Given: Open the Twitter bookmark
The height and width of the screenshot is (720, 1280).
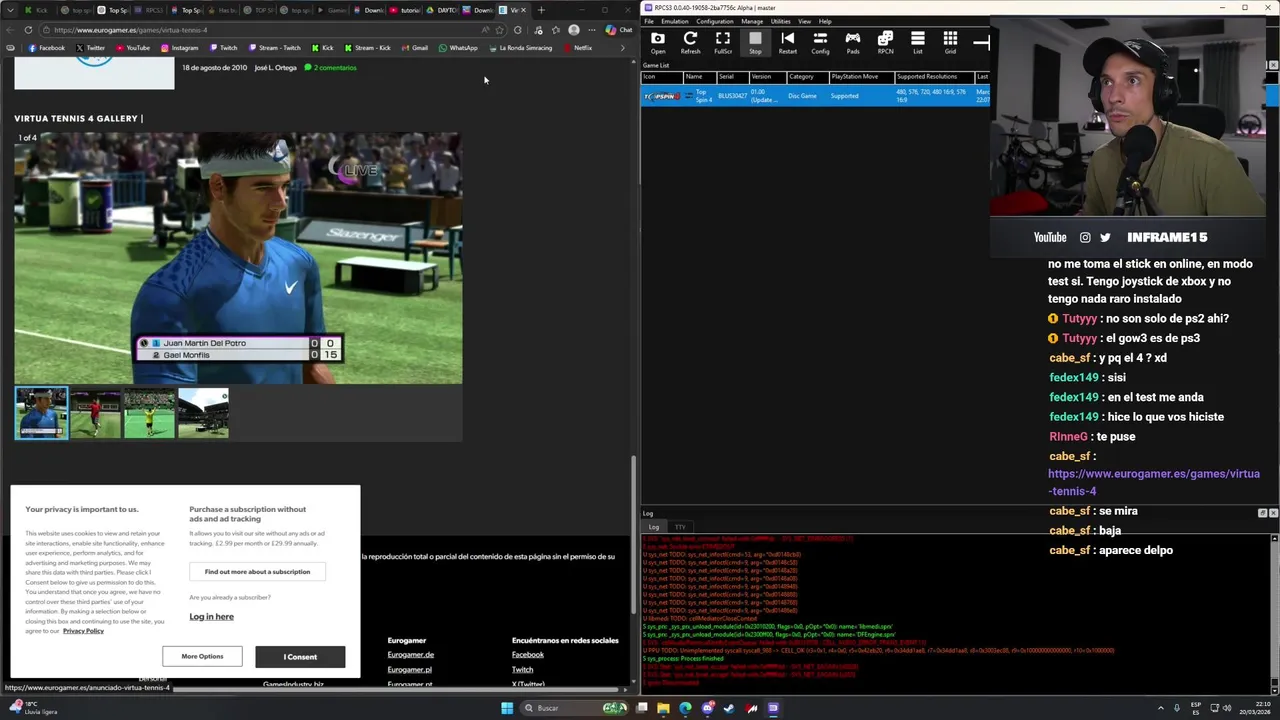Looking at the screenshot, I should (90, 48).
